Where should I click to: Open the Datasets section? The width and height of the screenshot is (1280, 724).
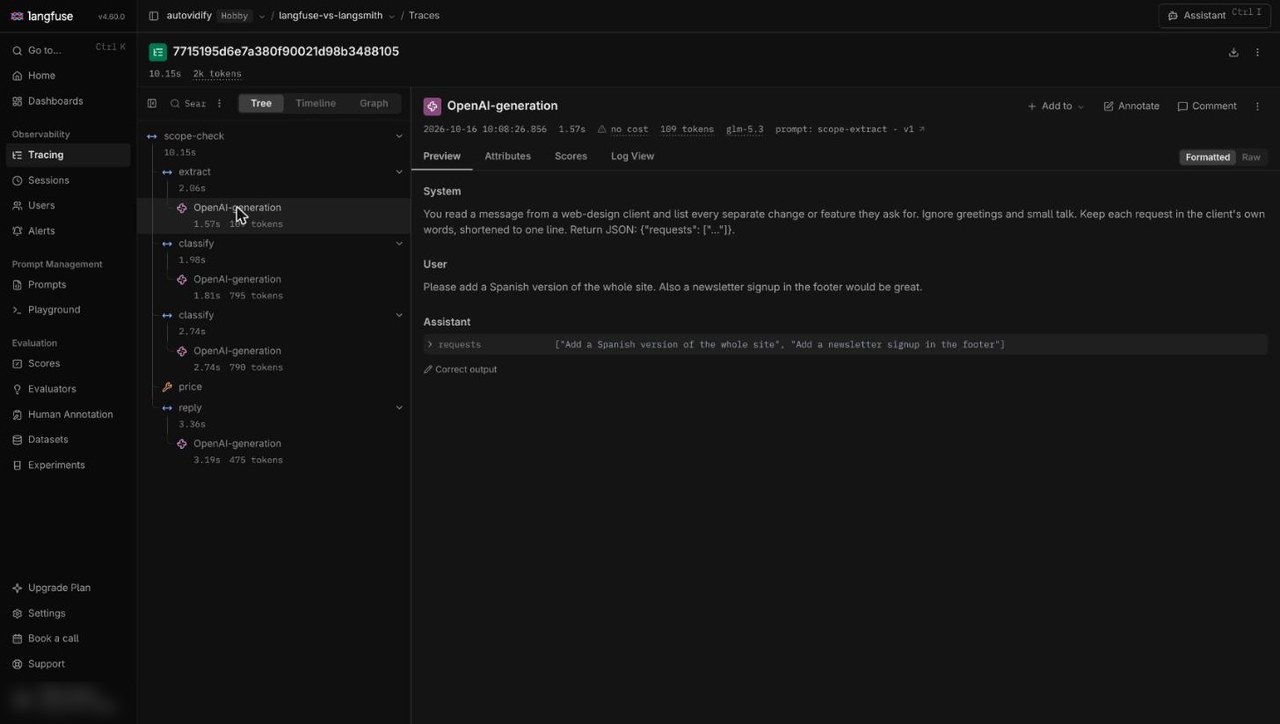pos(48,439)
